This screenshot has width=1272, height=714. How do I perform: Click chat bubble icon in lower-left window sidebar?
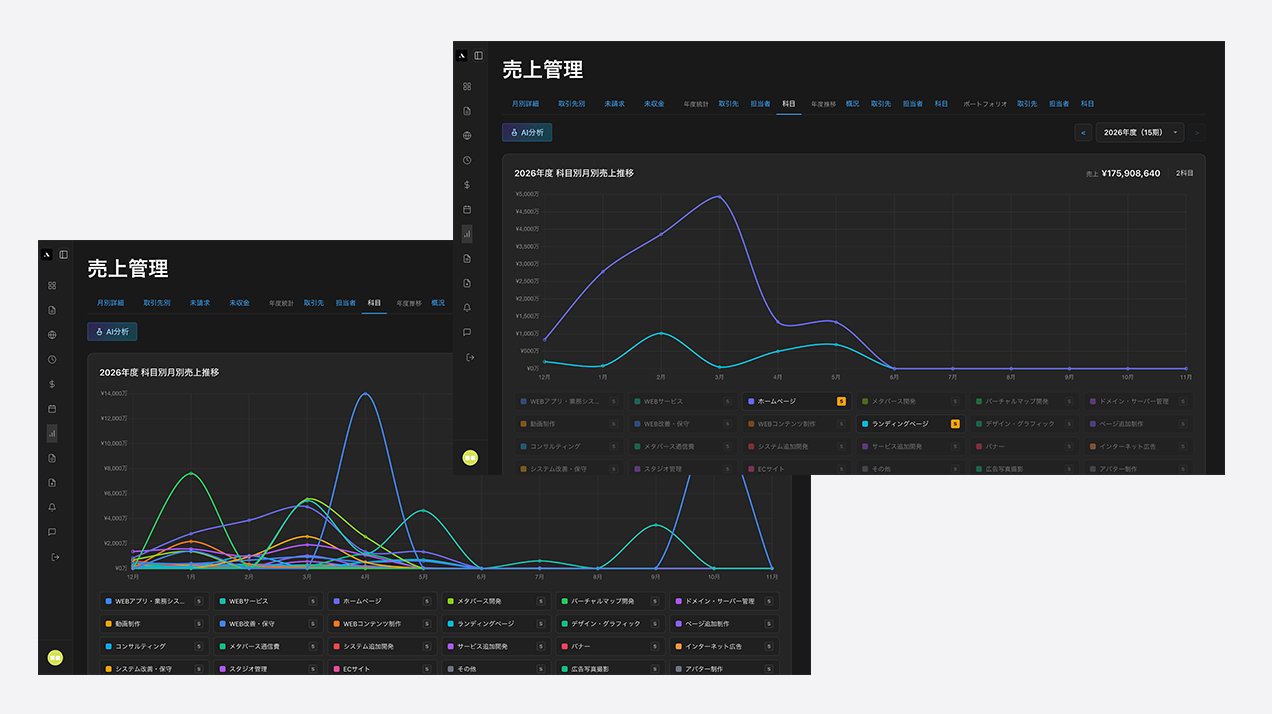[52, 532]
